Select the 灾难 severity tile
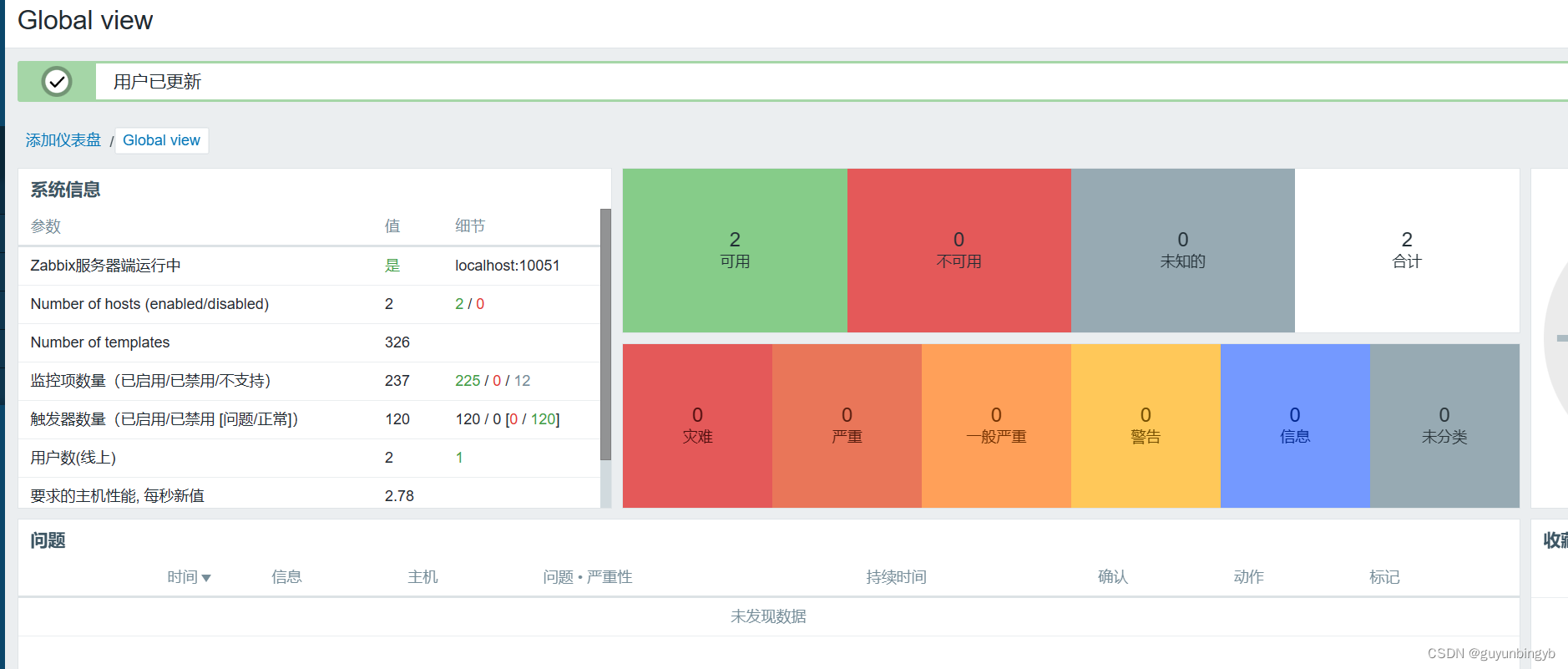1568x669 pixels. [x=697, y=426]
